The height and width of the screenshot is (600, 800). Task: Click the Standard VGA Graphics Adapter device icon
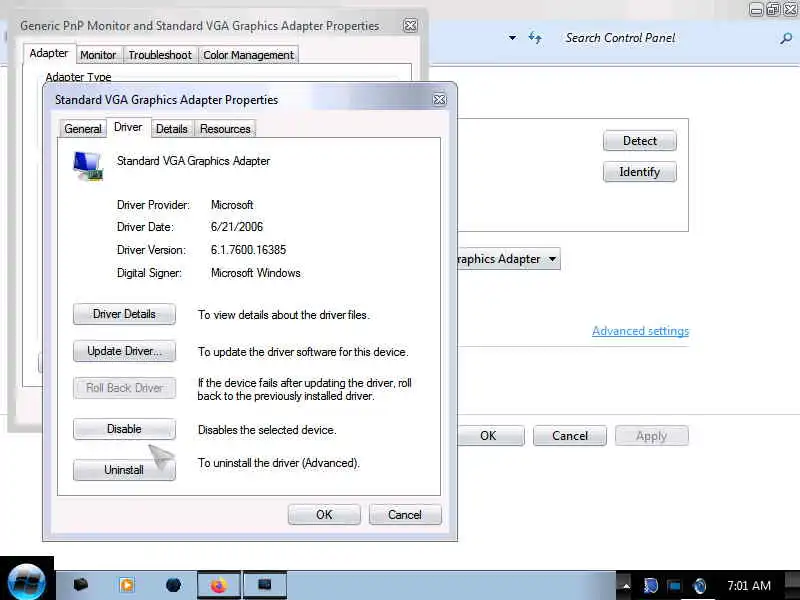pyautogui.click(x=88, y=166)
